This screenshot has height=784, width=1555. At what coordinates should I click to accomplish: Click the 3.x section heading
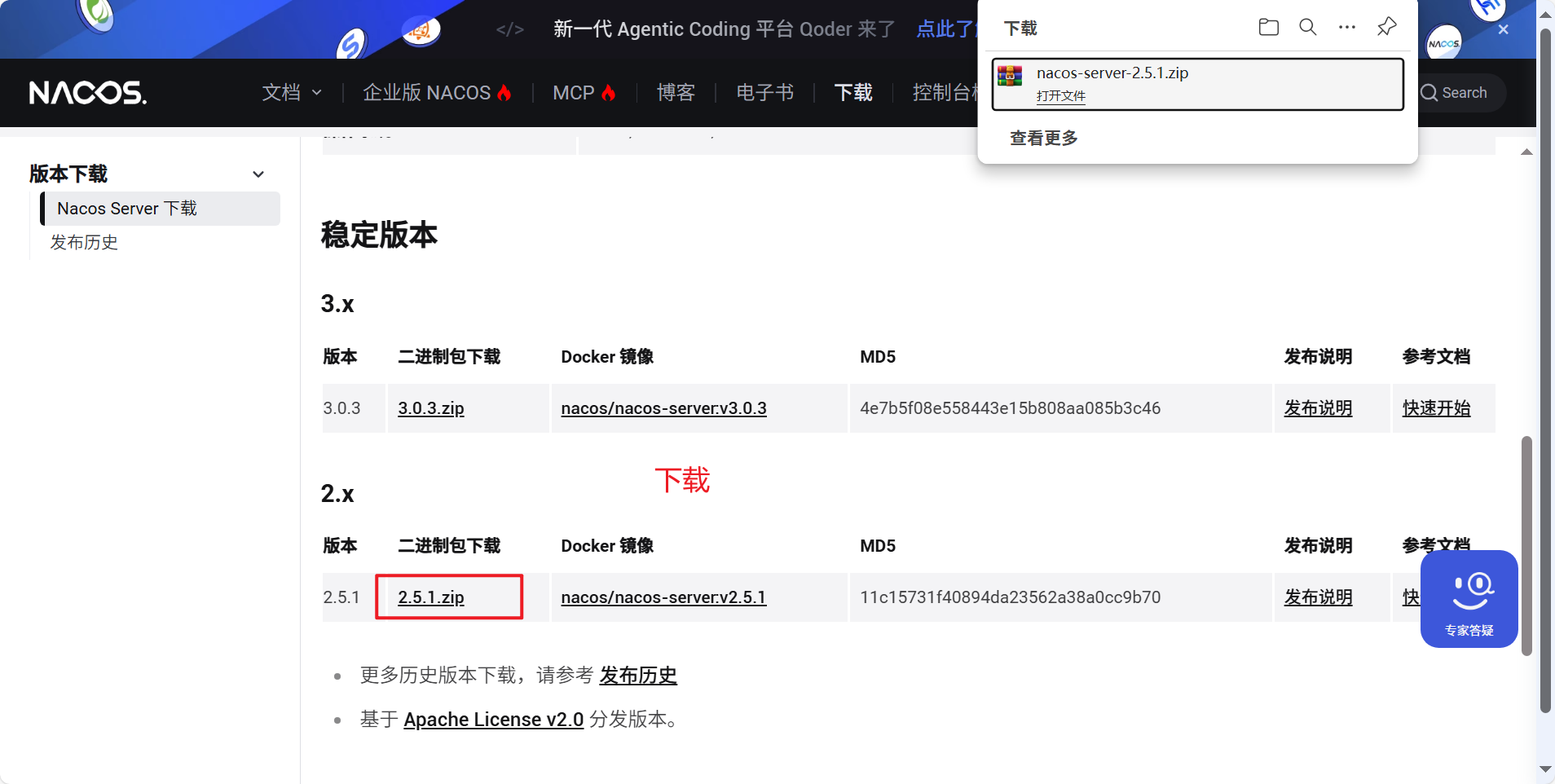click(337, 304)
